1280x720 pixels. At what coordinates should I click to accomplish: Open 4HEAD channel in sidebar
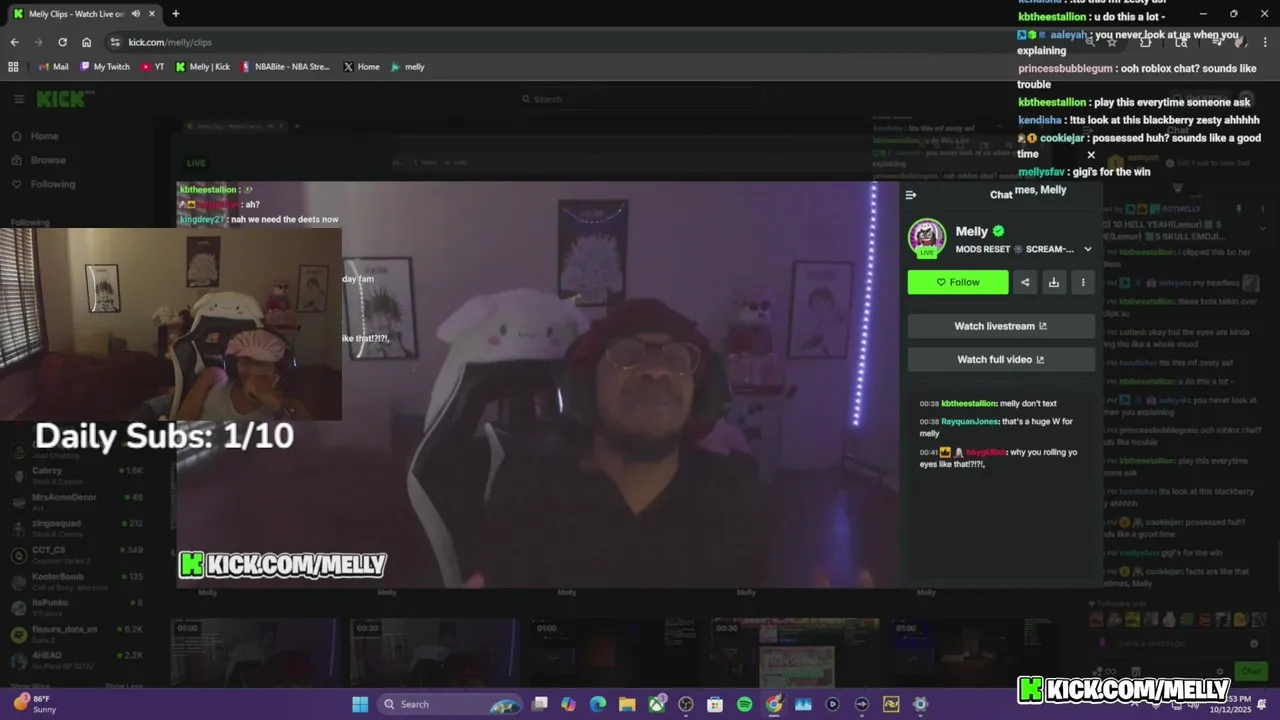(76, 659)
